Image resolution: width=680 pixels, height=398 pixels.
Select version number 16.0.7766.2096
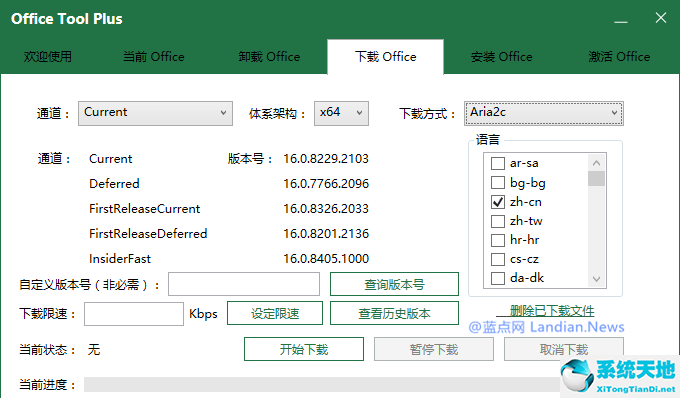pos(326,184)
